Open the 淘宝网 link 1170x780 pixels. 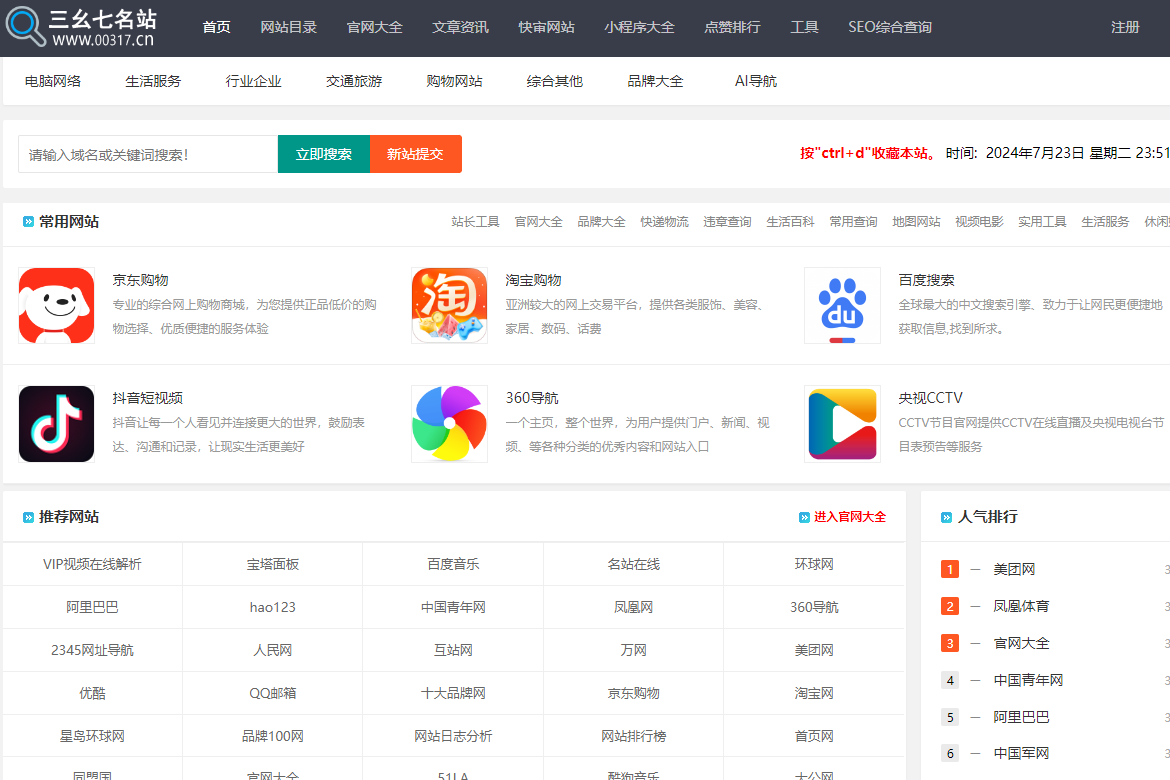tap(814, 693)
